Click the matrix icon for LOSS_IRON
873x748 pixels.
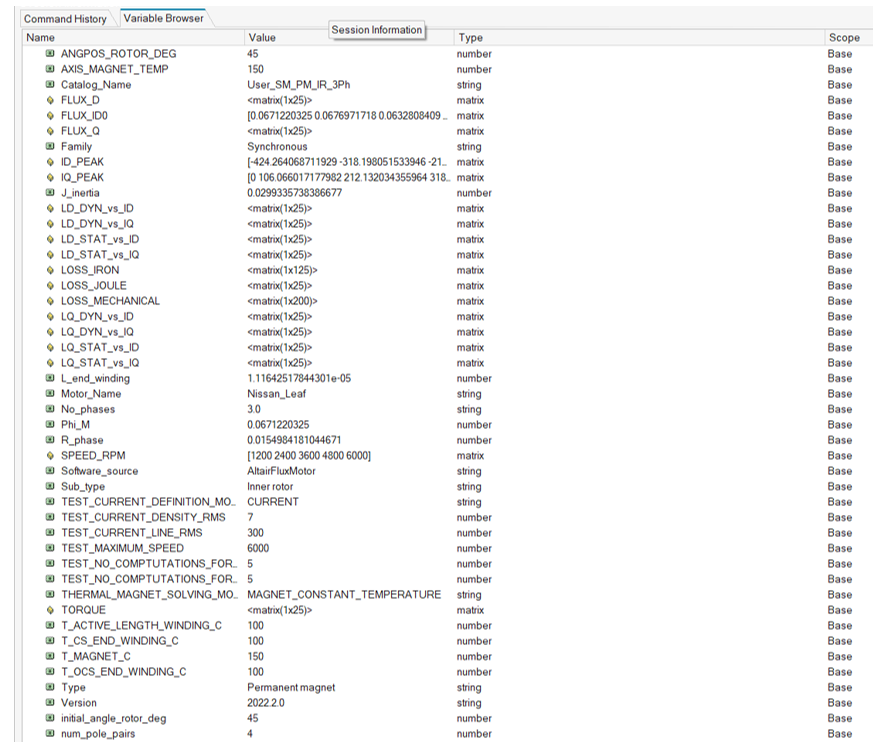tap(50, 270)
